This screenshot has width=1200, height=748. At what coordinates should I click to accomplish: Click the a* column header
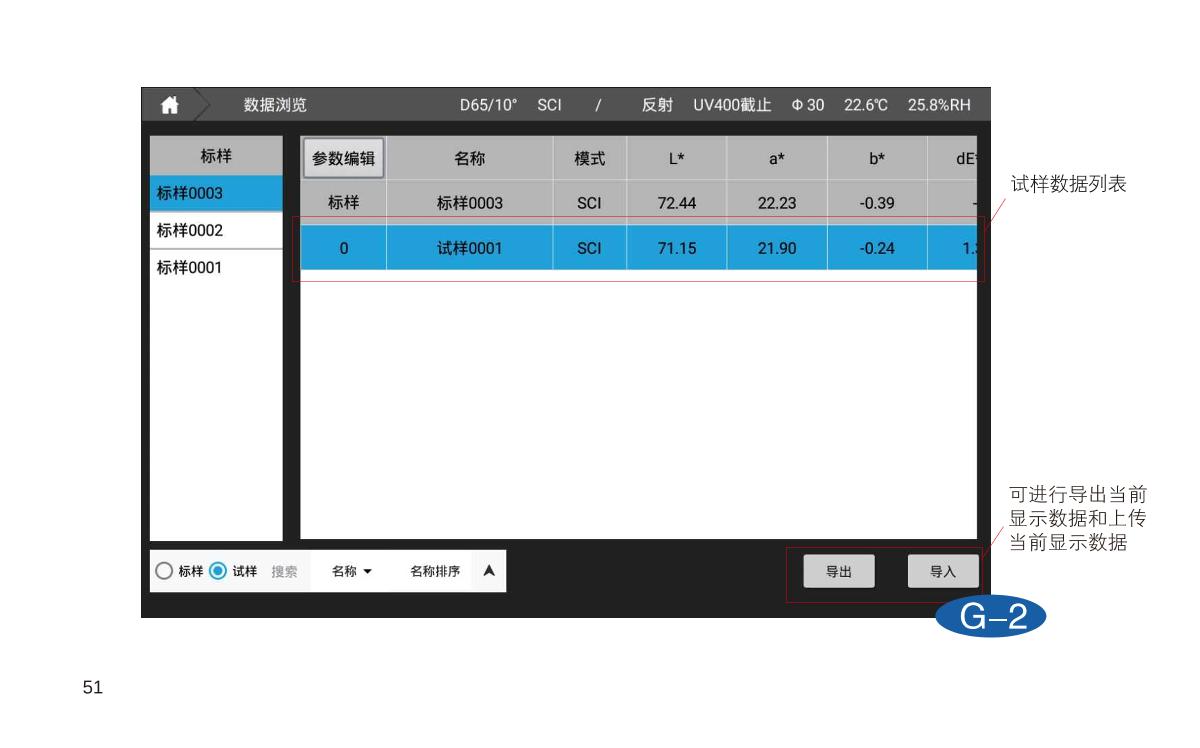coord(776,158)
